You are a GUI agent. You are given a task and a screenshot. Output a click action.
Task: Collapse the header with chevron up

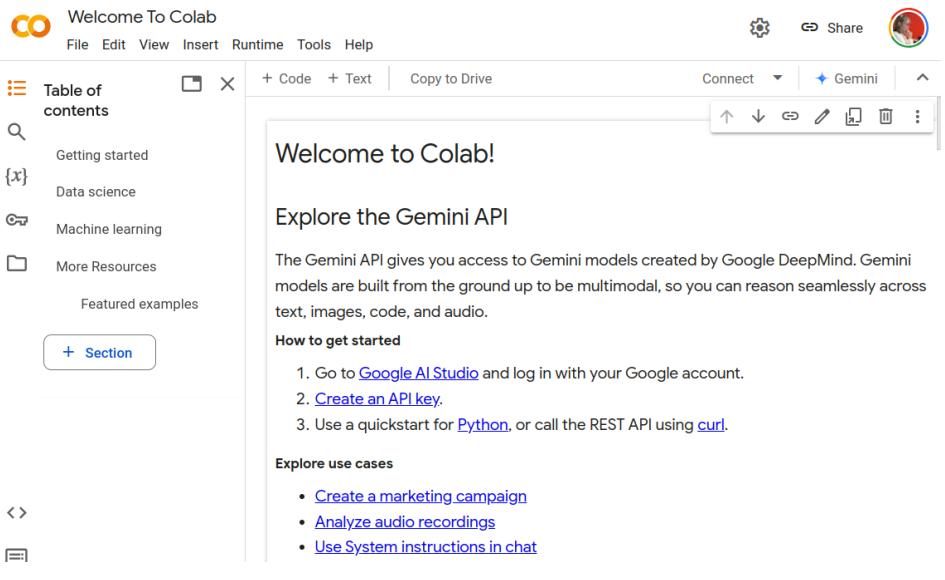tap(922, 78)
